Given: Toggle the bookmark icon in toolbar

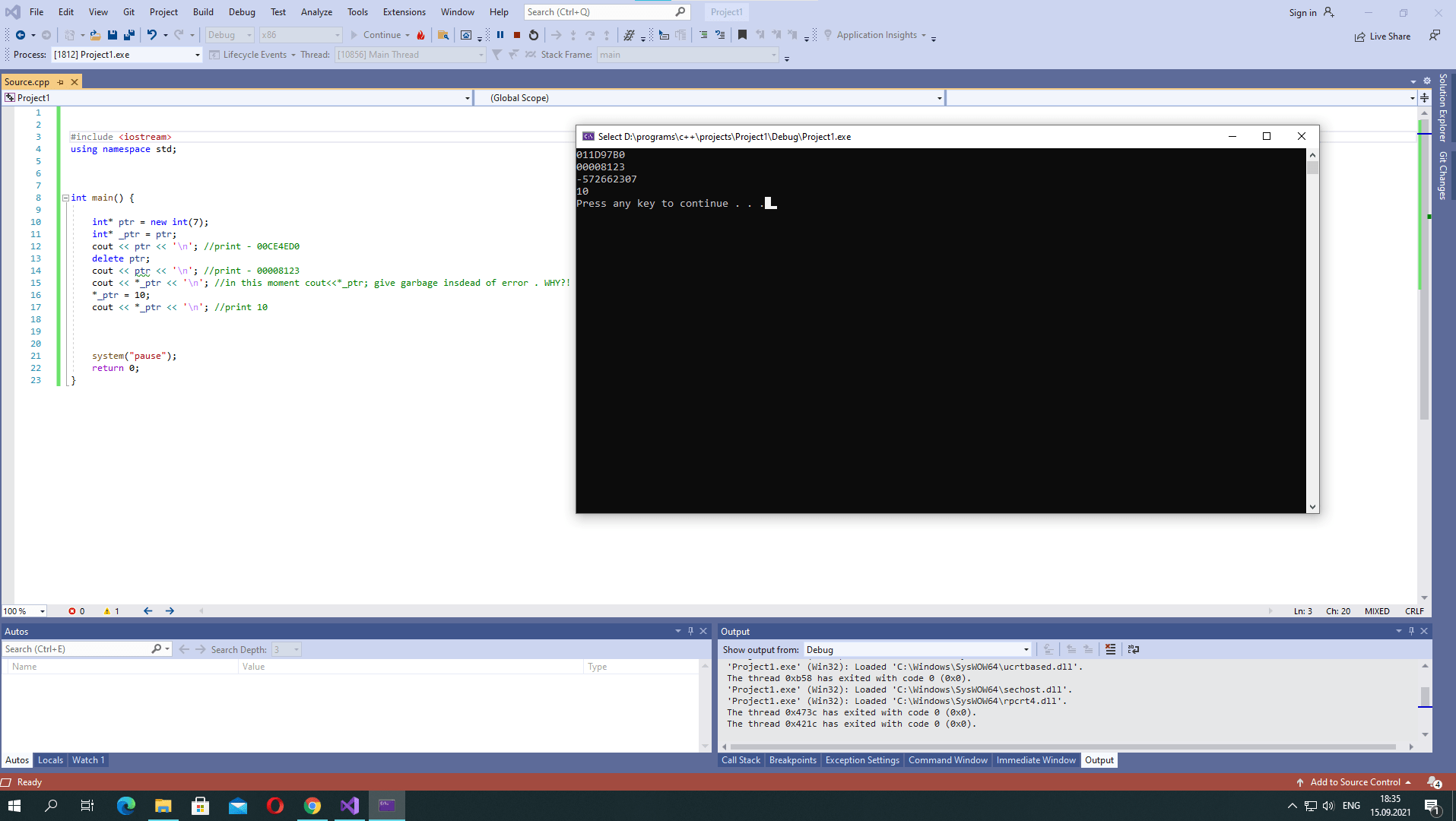Looking at the screenshot, I should pyautogui.click(x=743, y=35).
